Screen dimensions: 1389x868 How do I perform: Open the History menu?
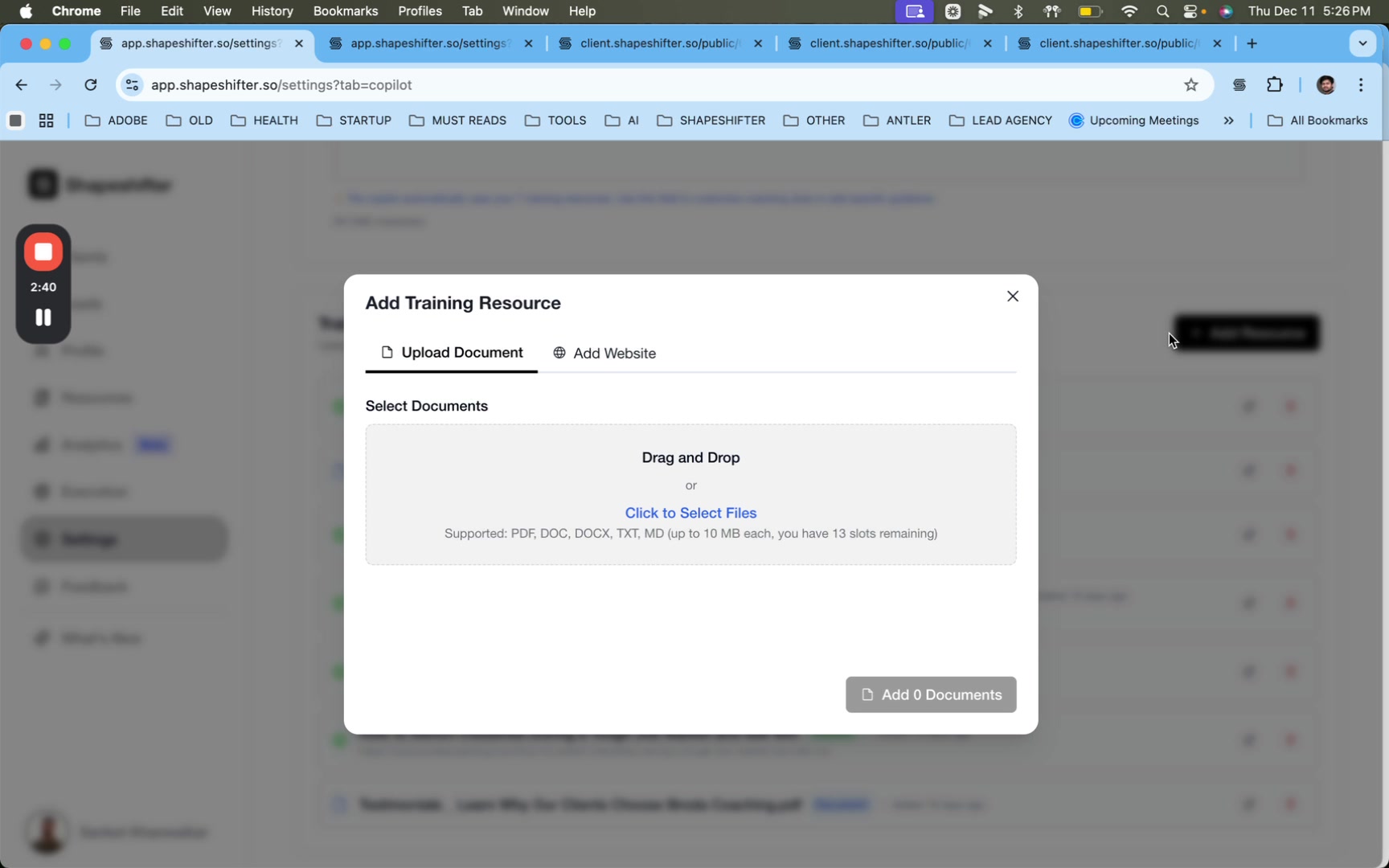271,11
